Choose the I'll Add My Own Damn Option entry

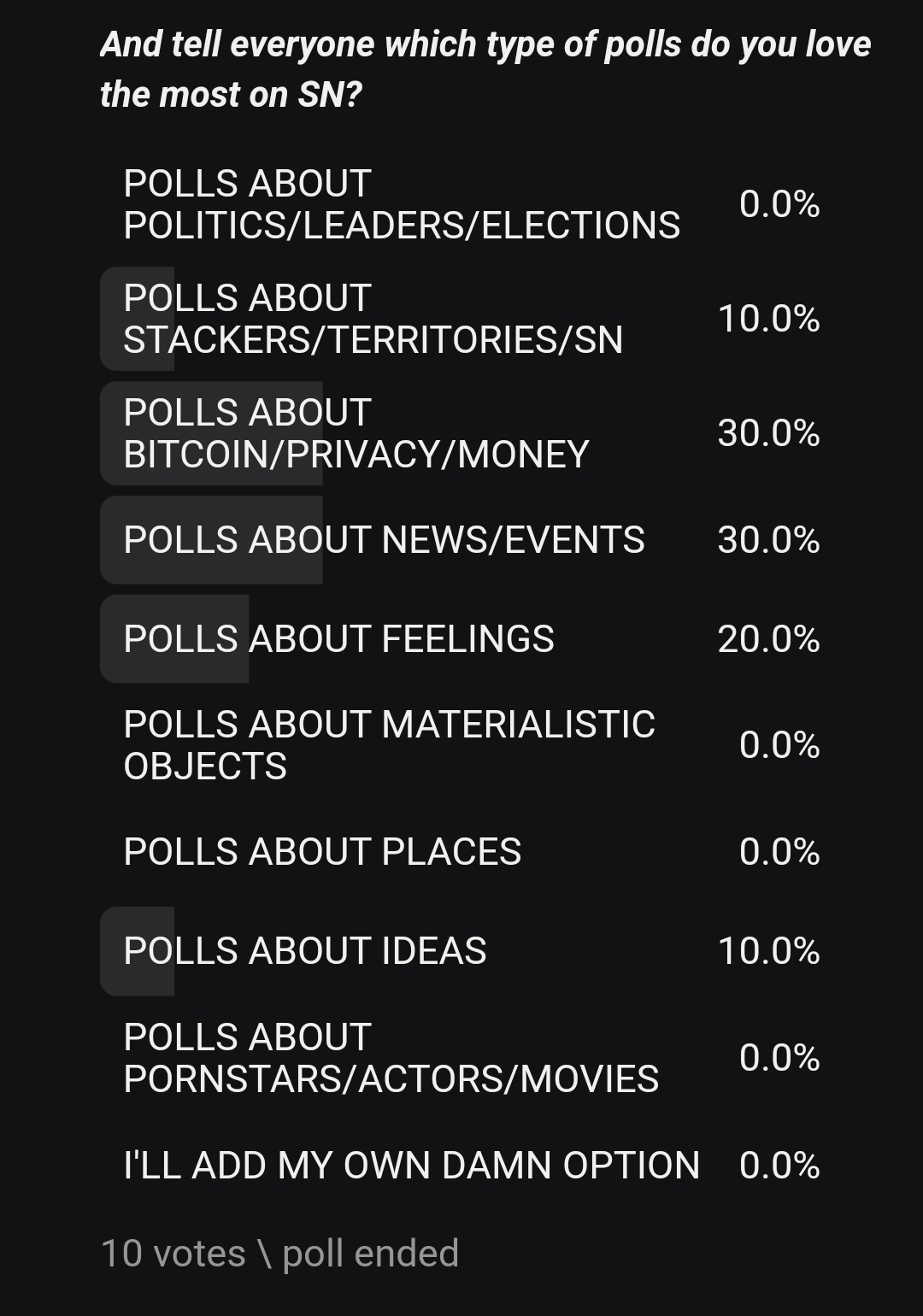click(x=411, y=1166)
